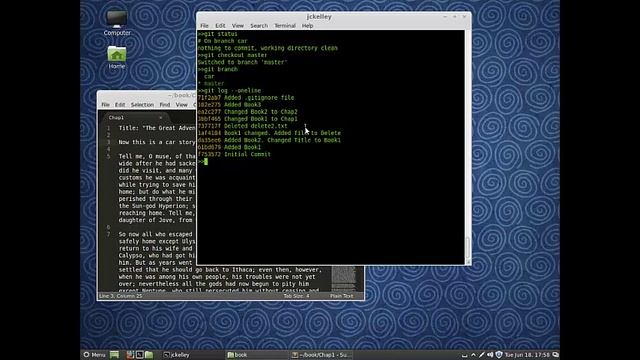
Task: Open the Edit menu in the Sublime editor
Action: [120, 104]
